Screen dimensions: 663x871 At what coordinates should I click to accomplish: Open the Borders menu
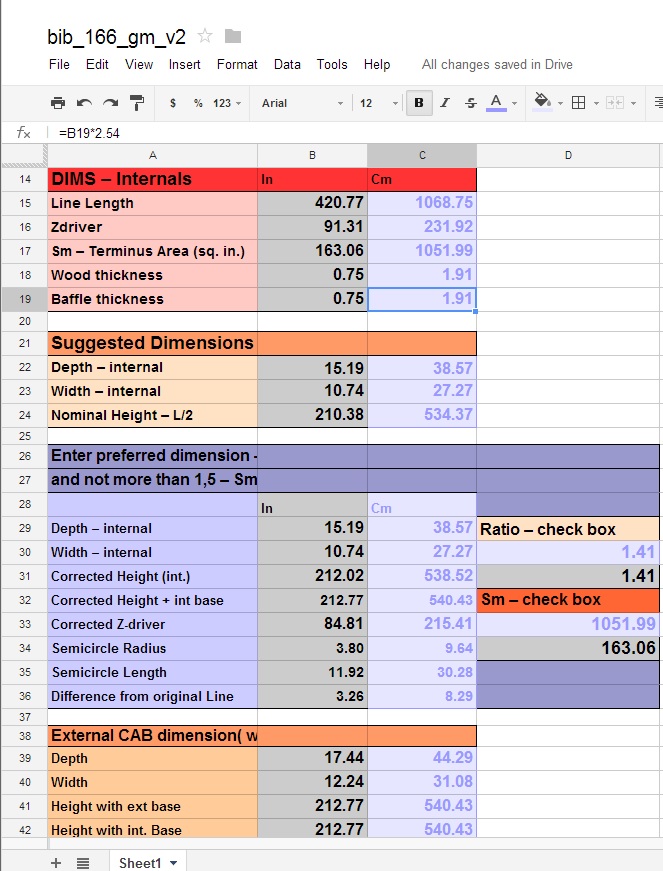click(579, 103)
